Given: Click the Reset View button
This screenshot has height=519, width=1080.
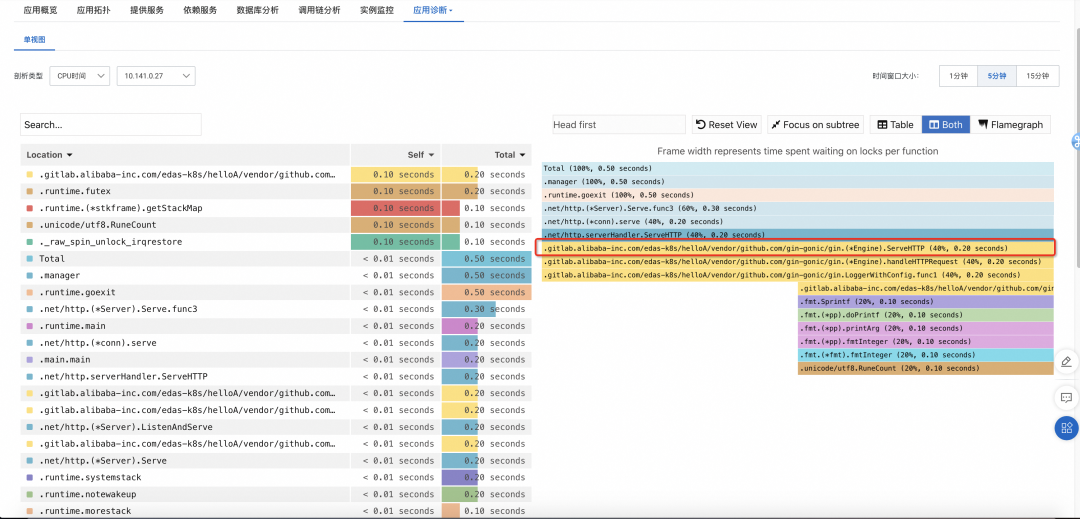Looking at the screenshot, I should point(726,125).
